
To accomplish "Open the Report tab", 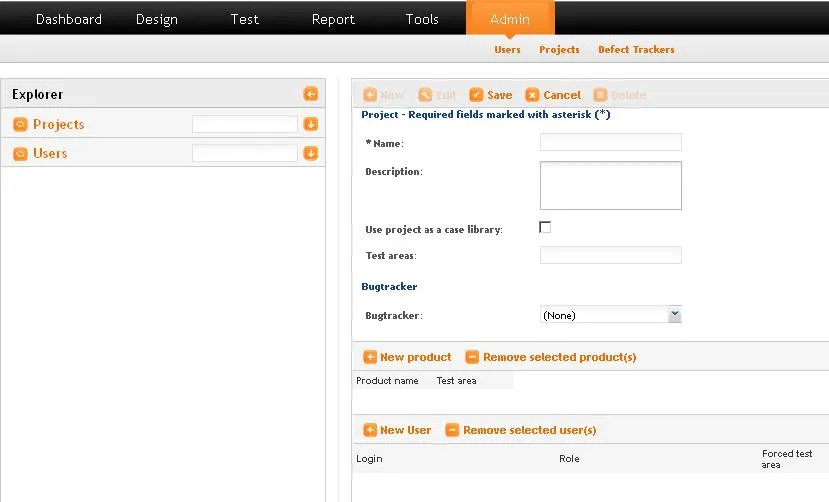I will pyautogui.click(x=333, y=19).
